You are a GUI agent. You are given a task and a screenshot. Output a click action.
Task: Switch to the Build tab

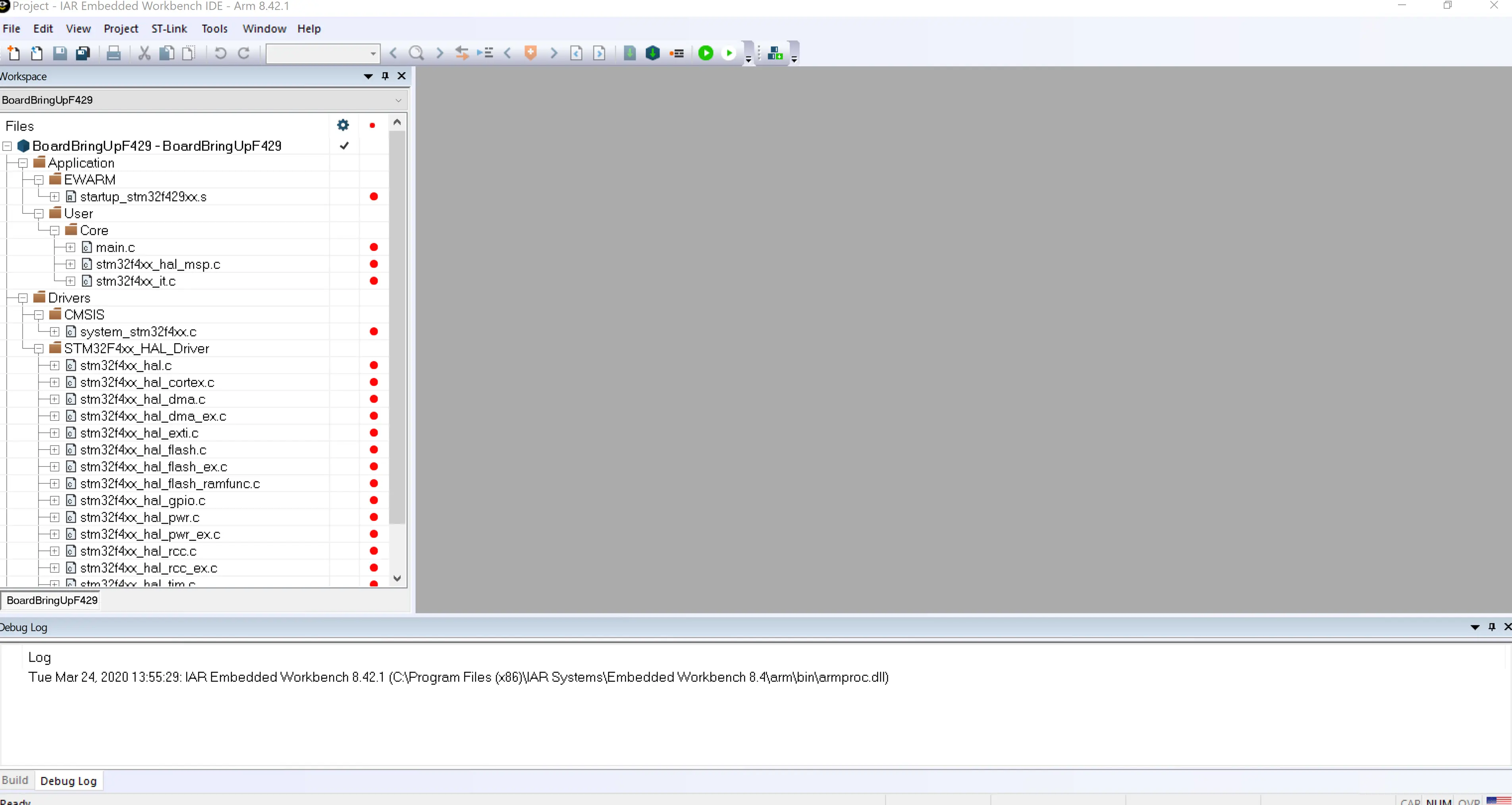(x=15, y=780)
